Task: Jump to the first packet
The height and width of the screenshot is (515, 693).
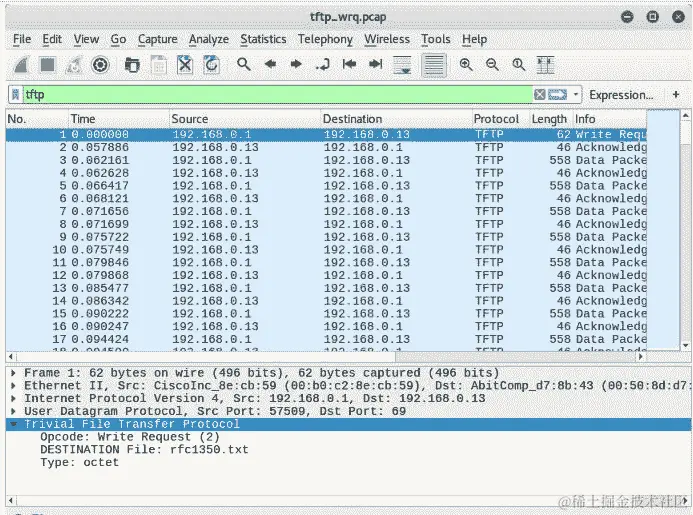Action: coord(349,65)
